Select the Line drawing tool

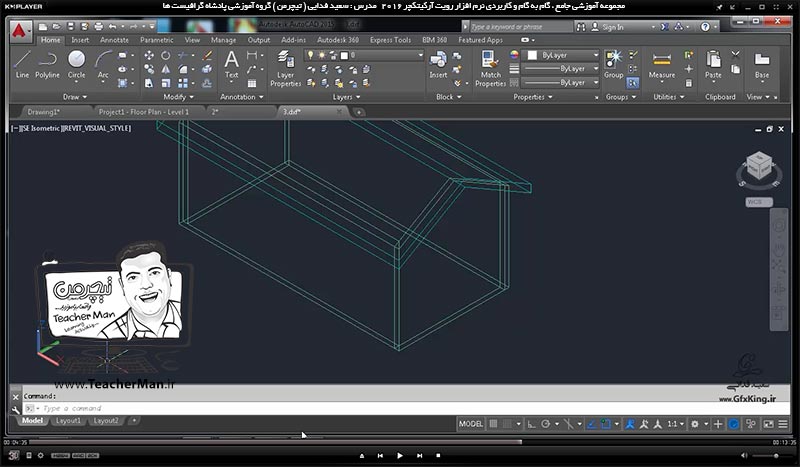click(22, 65)
